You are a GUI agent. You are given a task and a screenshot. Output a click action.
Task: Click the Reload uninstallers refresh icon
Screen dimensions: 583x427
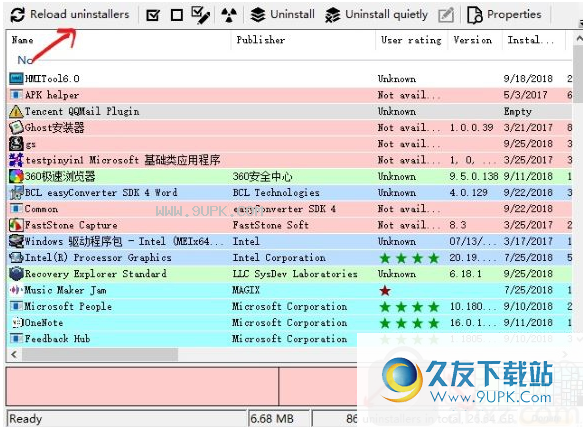(17, 15)
